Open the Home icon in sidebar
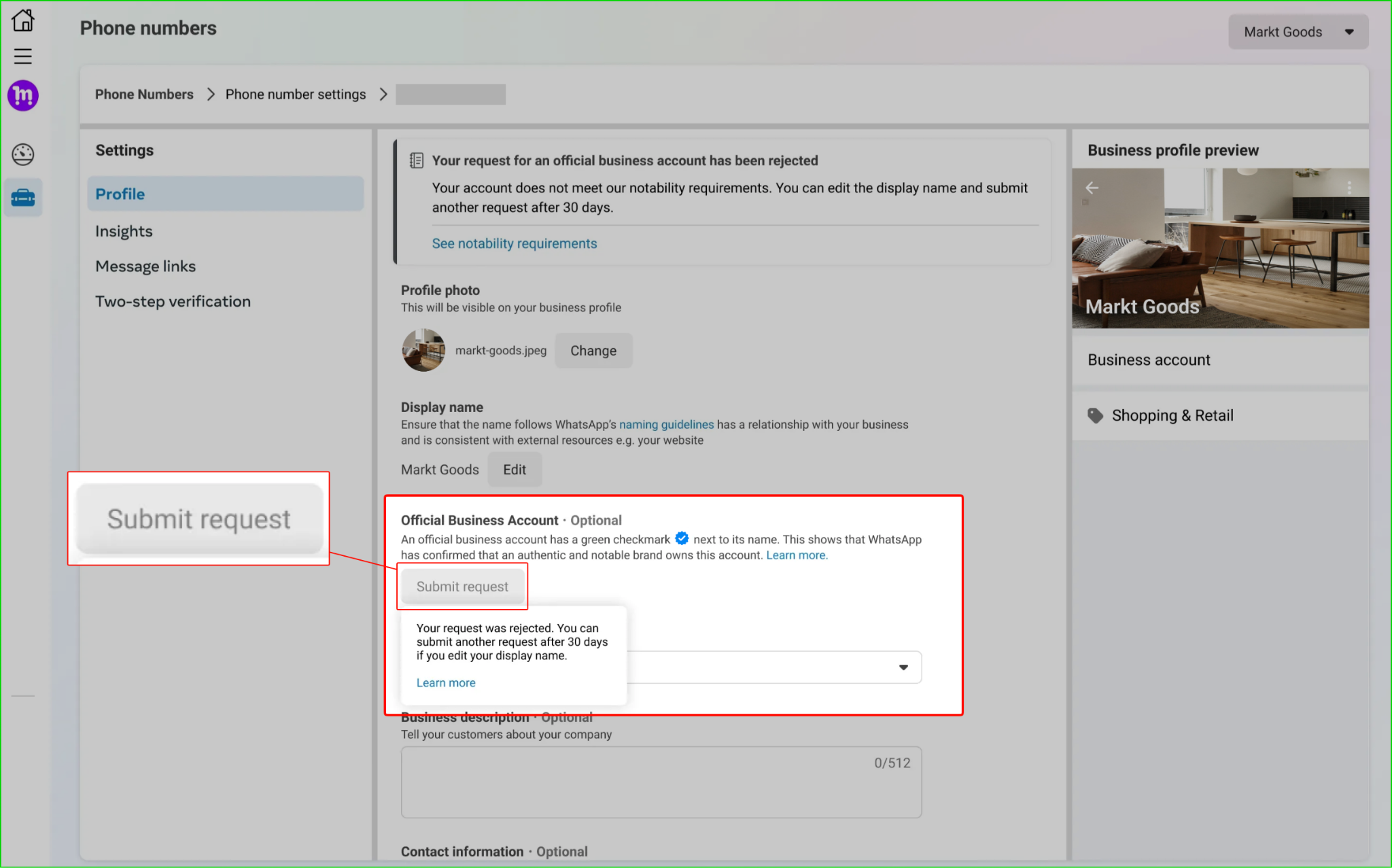 coord(22,20)
